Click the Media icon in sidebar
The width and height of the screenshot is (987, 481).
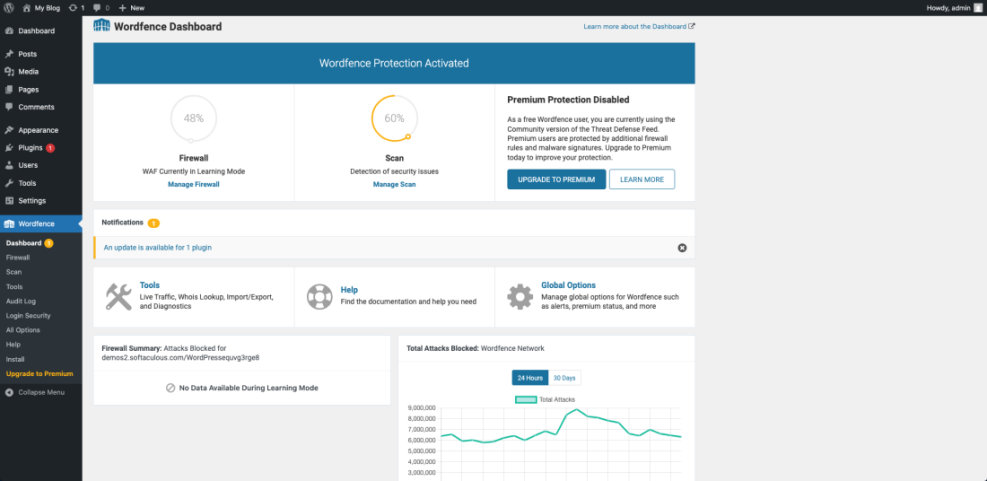9,72
